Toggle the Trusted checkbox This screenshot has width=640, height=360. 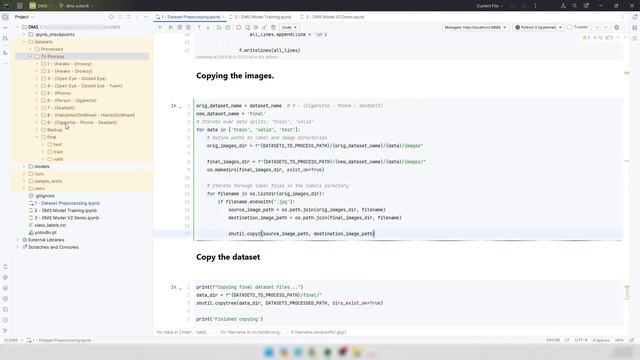570,27
